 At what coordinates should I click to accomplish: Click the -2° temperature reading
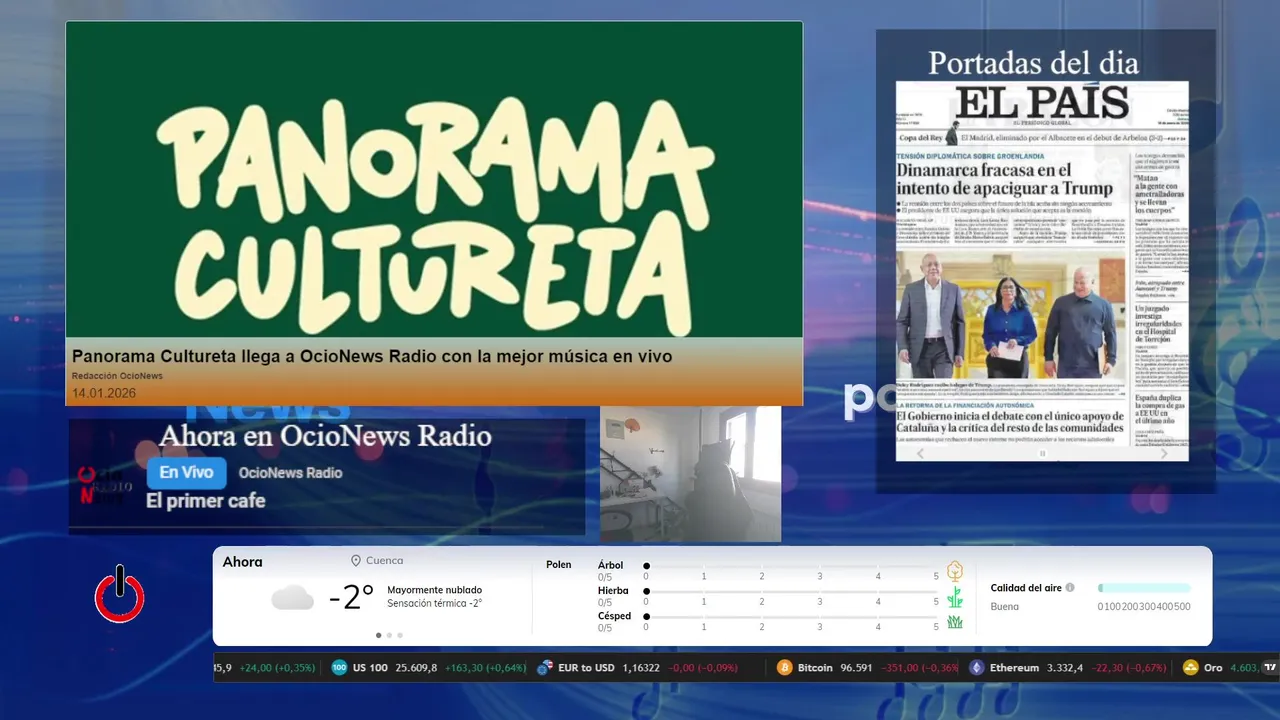351,598
